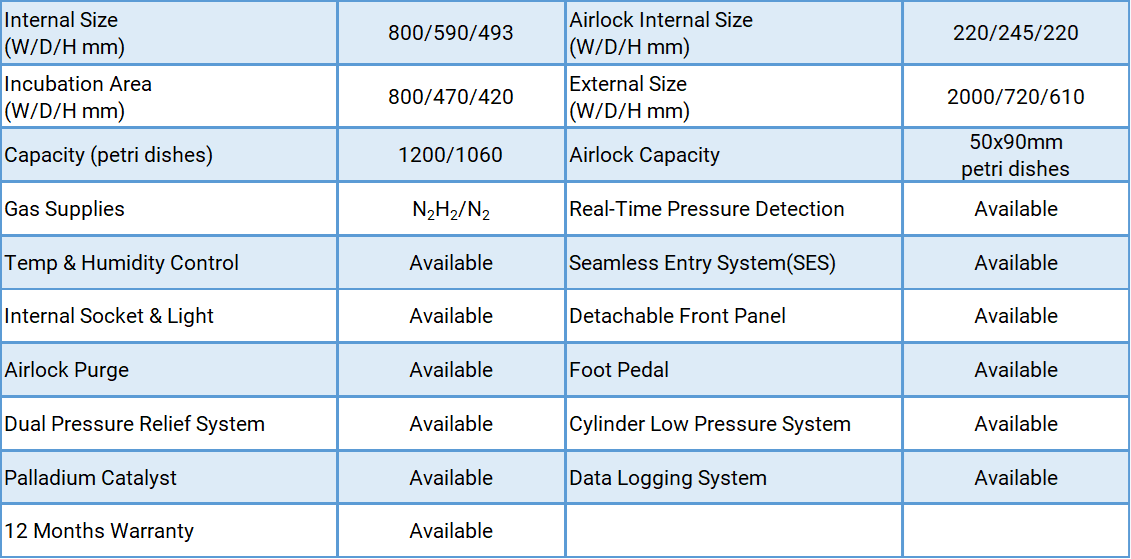Click the Incubation Area label cell
The image size is (1131, 559).
(x=169, y=97)
